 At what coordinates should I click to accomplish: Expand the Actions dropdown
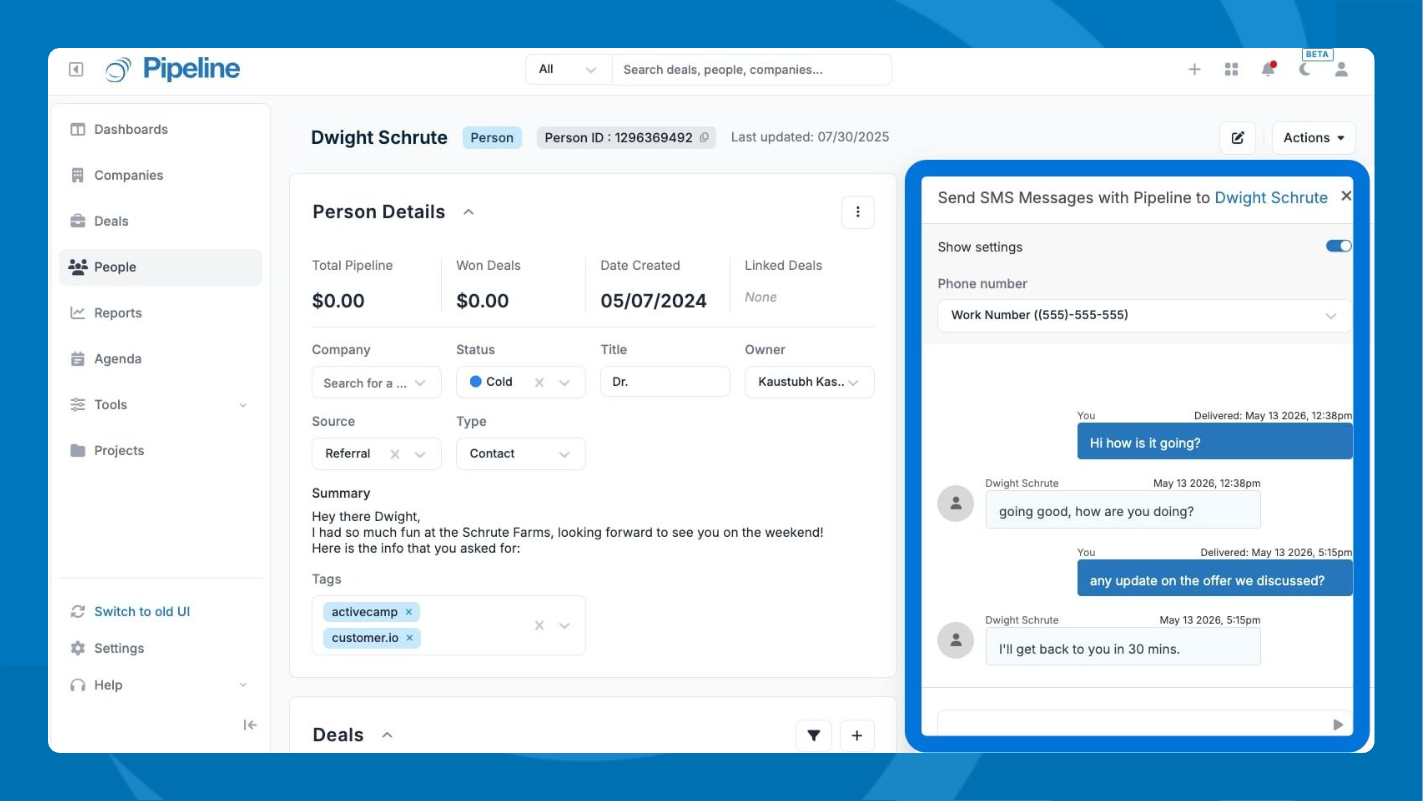(1313, 138)
